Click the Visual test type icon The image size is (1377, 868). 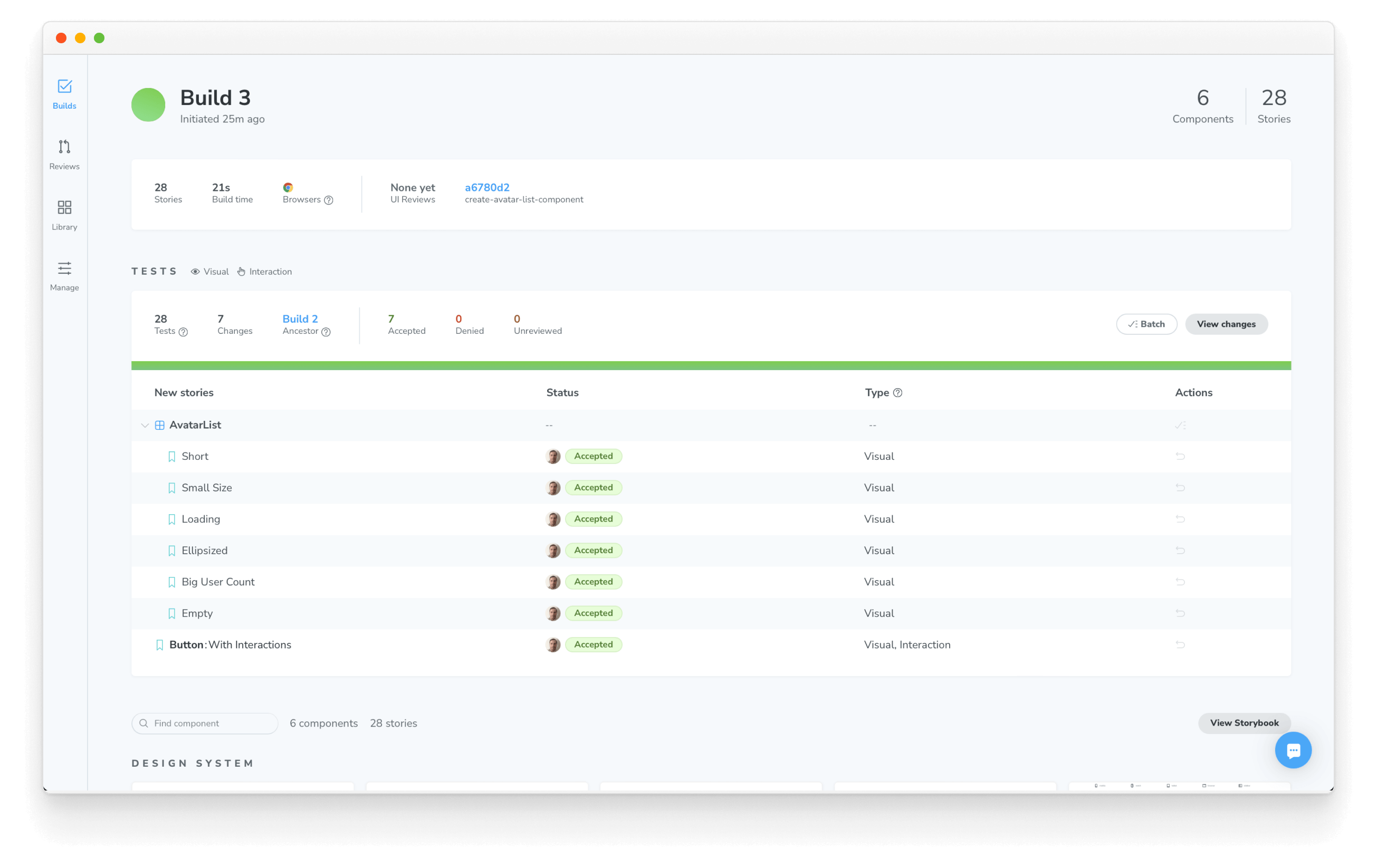click(x=197, y=271)
